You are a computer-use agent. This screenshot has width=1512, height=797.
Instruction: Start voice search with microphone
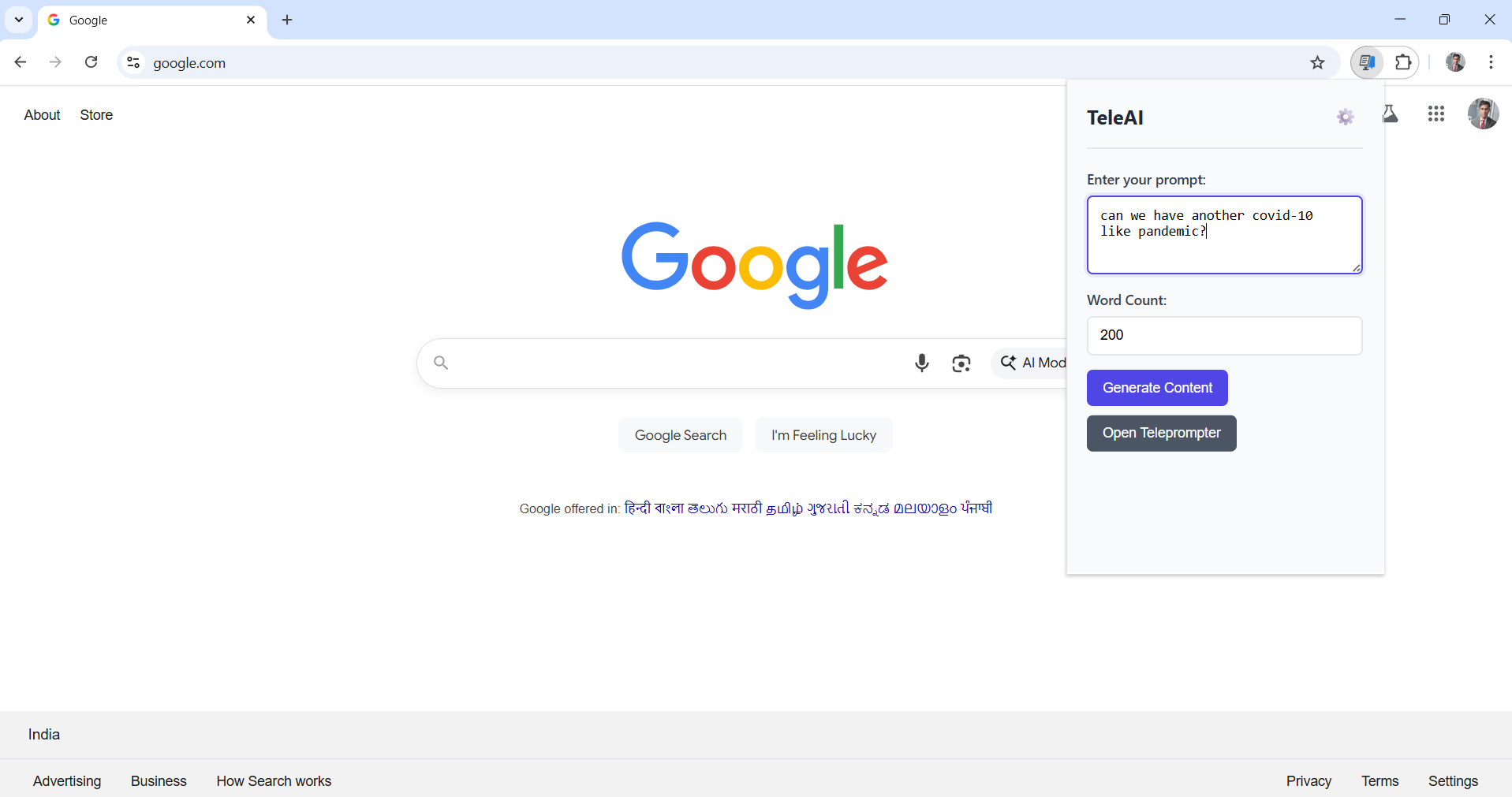point(921,363)
